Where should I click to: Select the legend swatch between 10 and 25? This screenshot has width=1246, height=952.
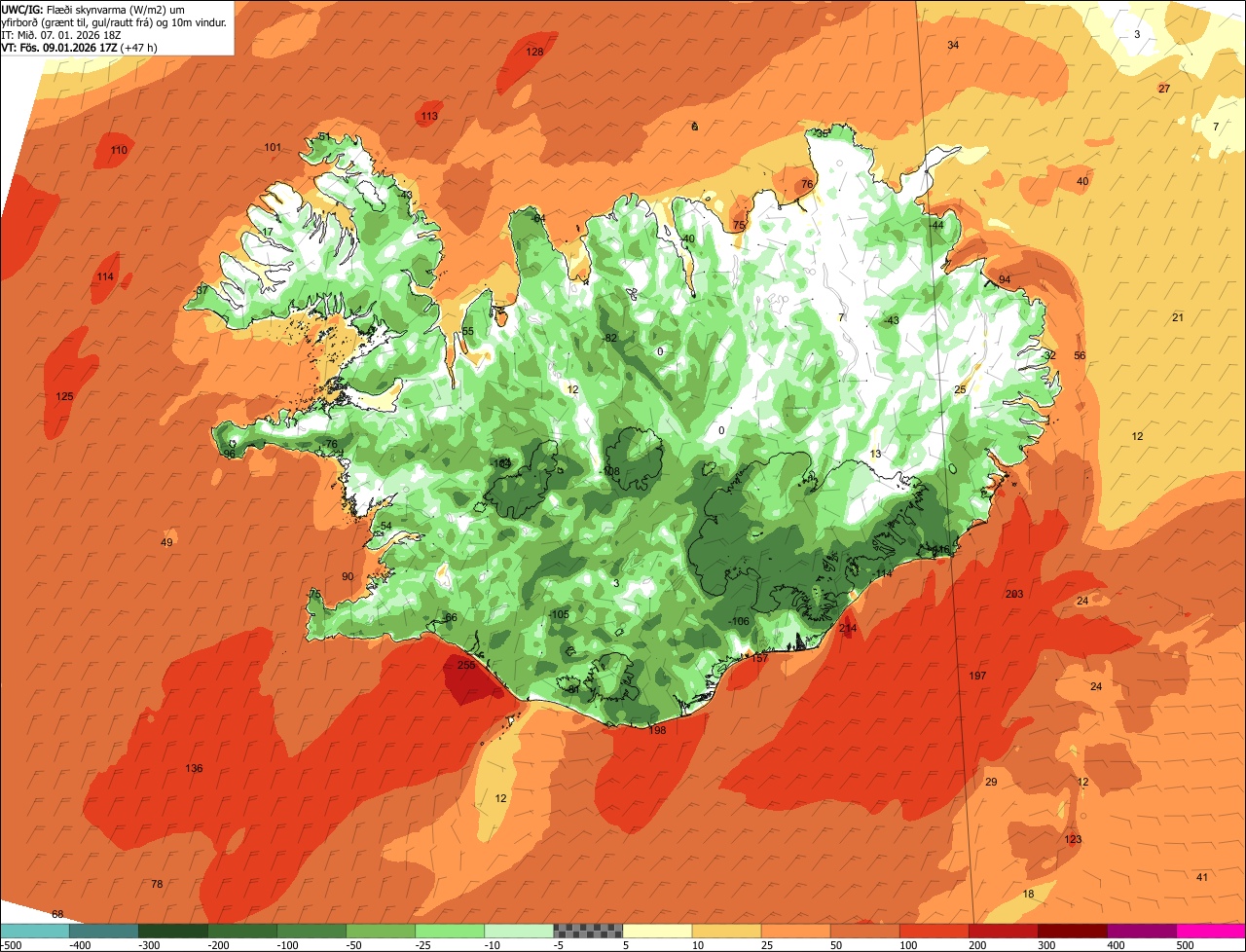pyautogui.click(x=725, y=931)
